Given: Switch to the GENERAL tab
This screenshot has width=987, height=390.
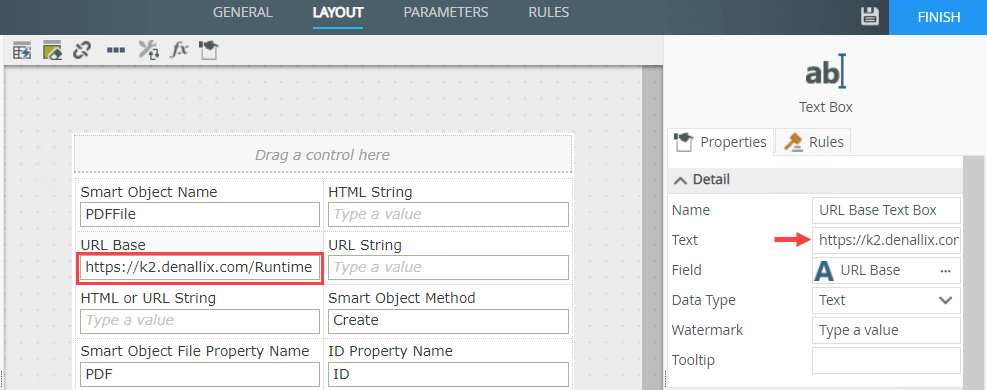Looking at the screenshot, I should click(x=243, y=13).
